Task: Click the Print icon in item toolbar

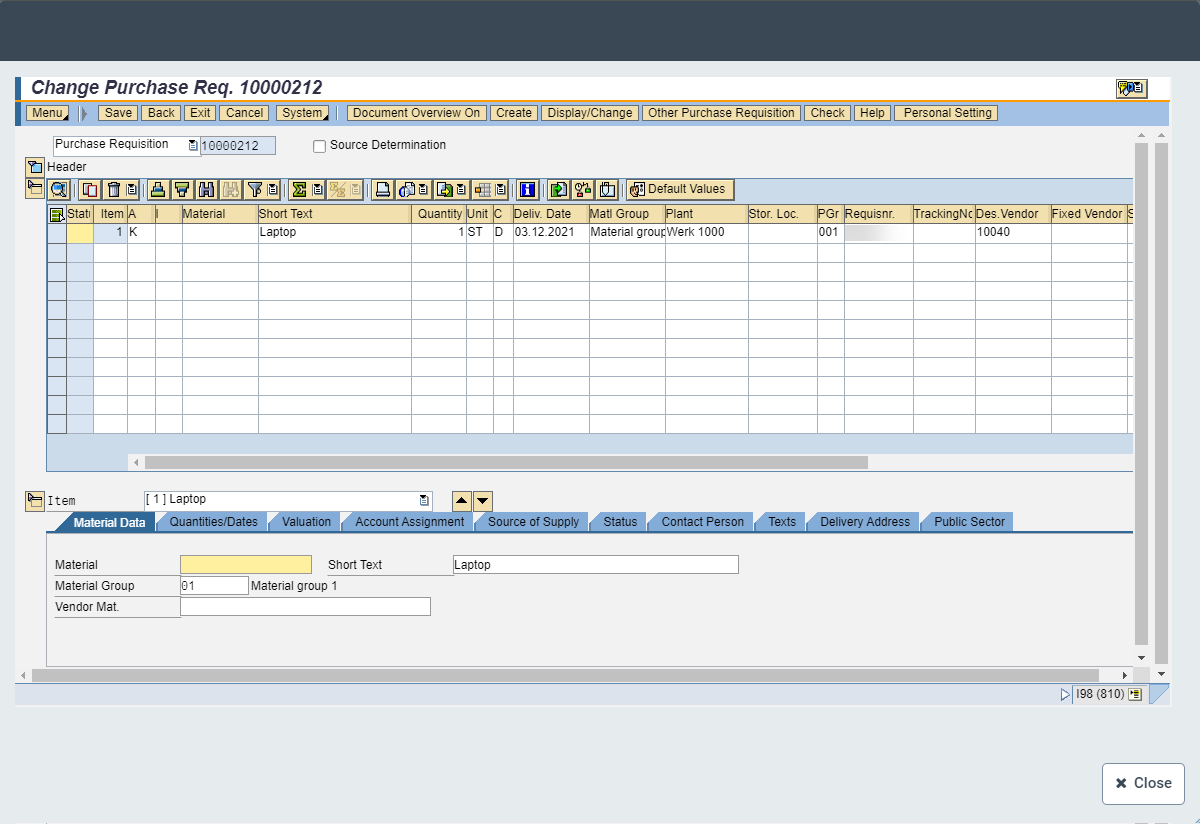Action: [382, 189]
